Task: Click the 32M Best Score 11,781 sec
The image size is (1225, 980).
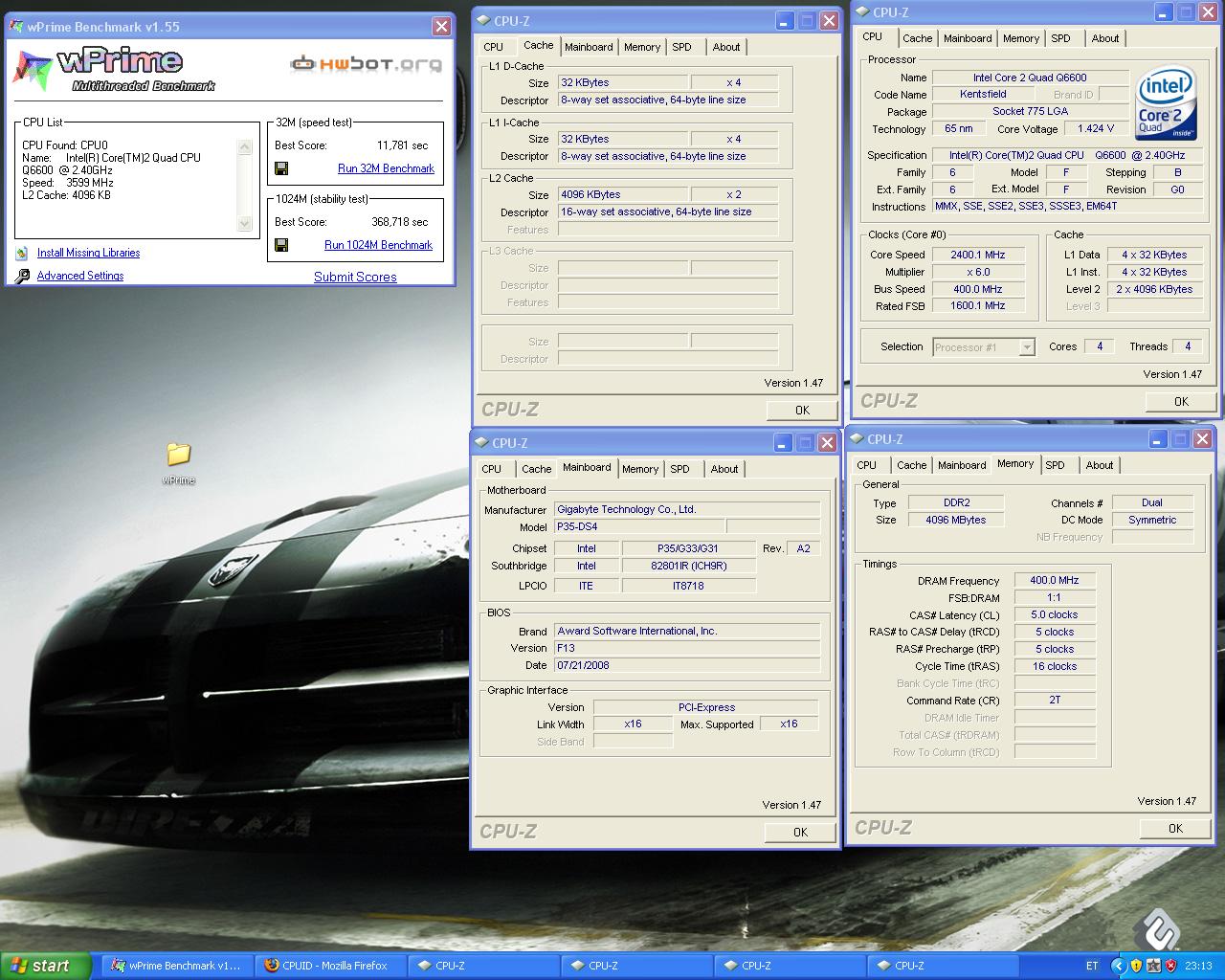Action: coord(402,145)
